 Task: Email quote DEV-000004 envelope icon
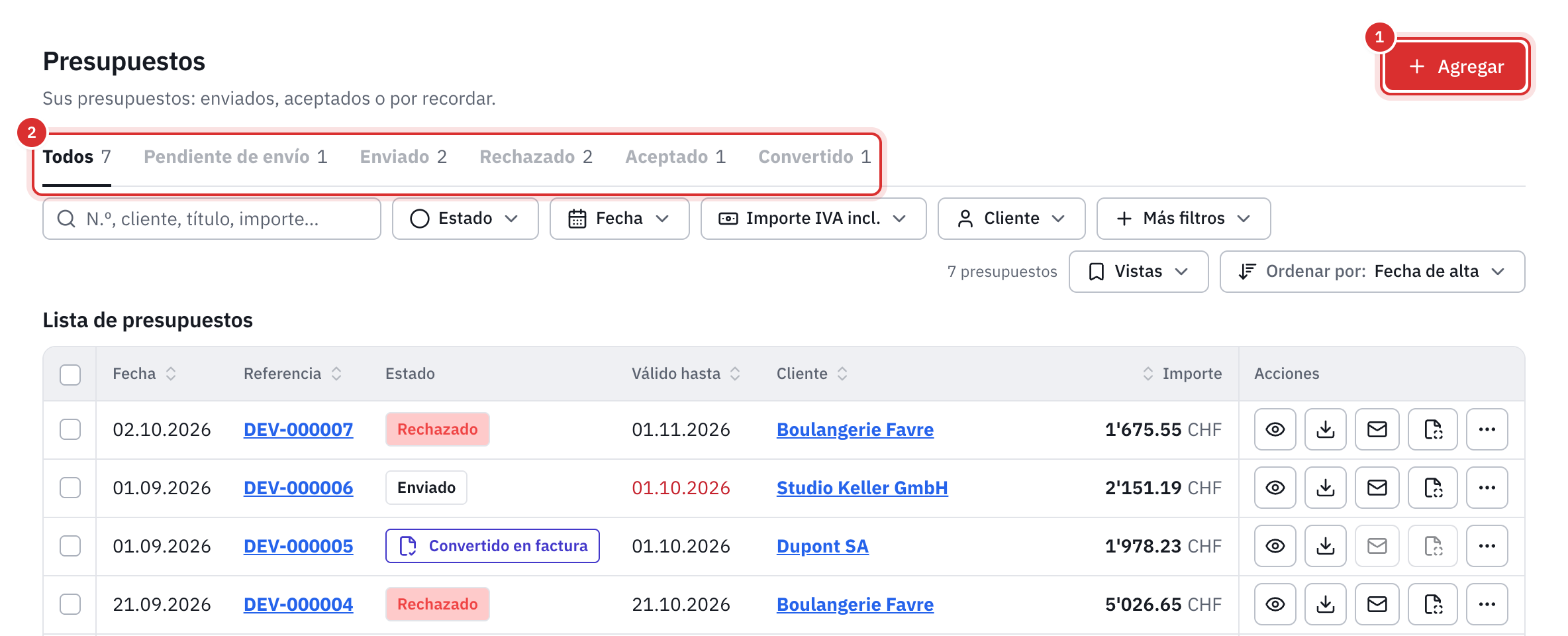(x=1377, y=604)
